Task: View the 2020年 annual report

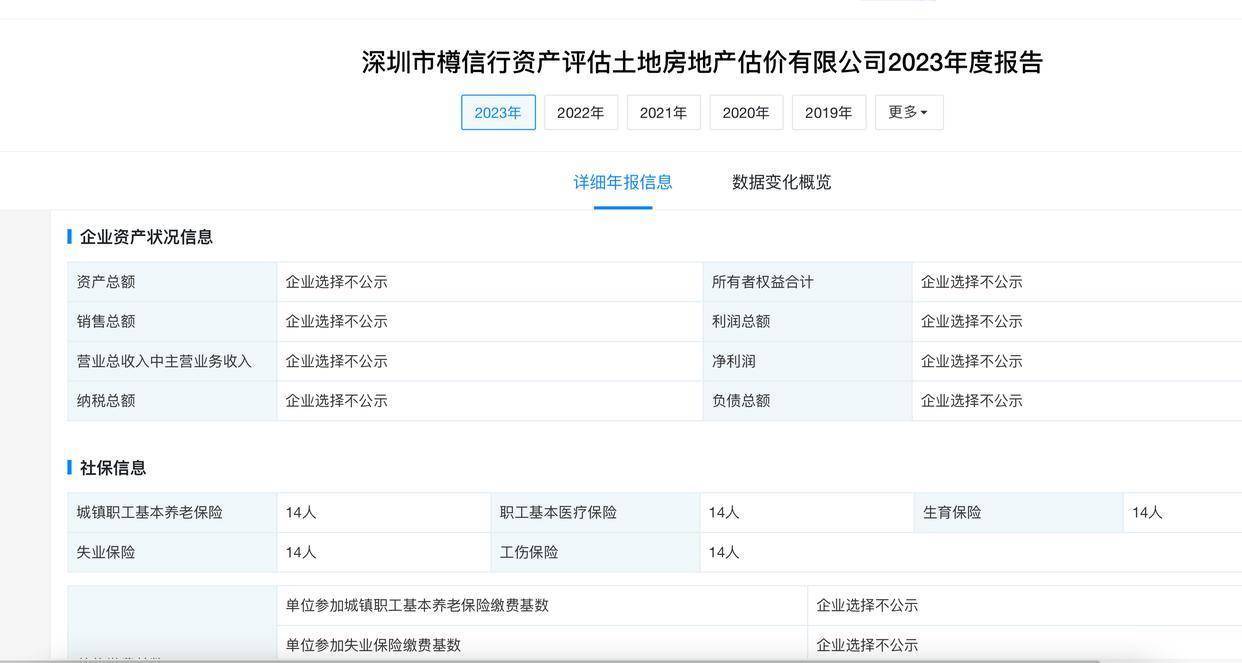Action: (x=746, y=113)
